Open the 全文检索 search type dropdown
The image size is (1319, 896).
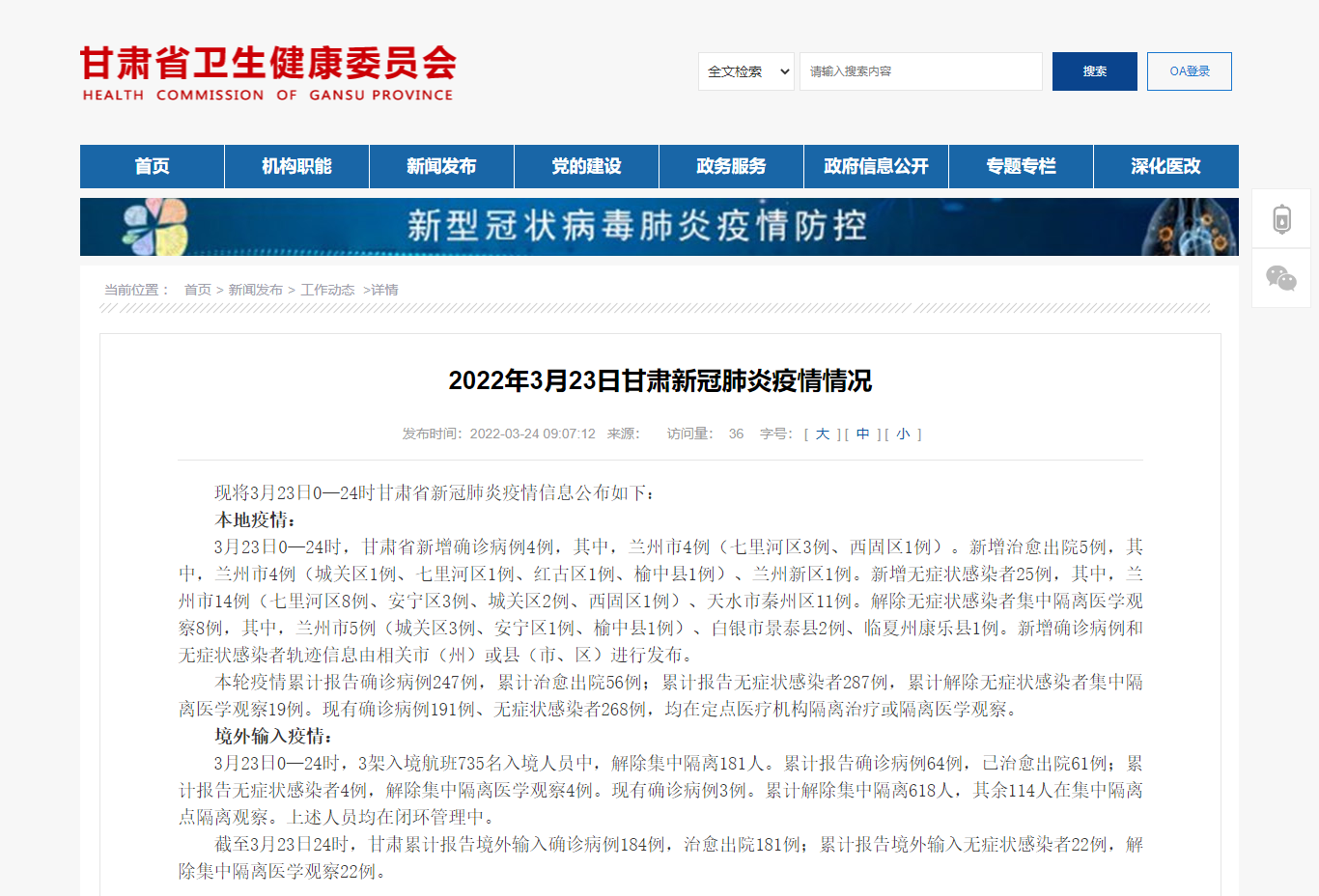(x=746, y=71)
